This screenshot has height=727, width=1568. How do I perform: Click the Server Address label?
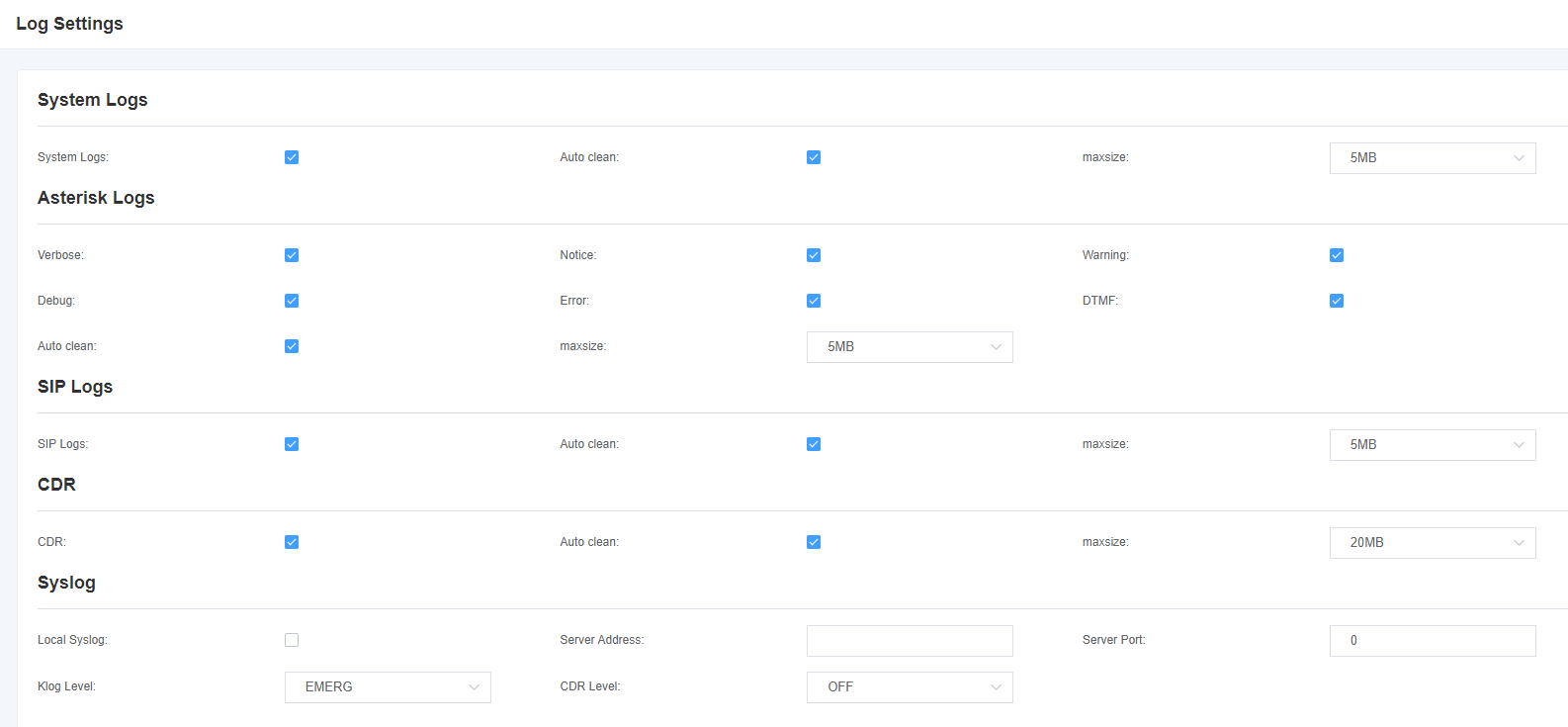601,640
